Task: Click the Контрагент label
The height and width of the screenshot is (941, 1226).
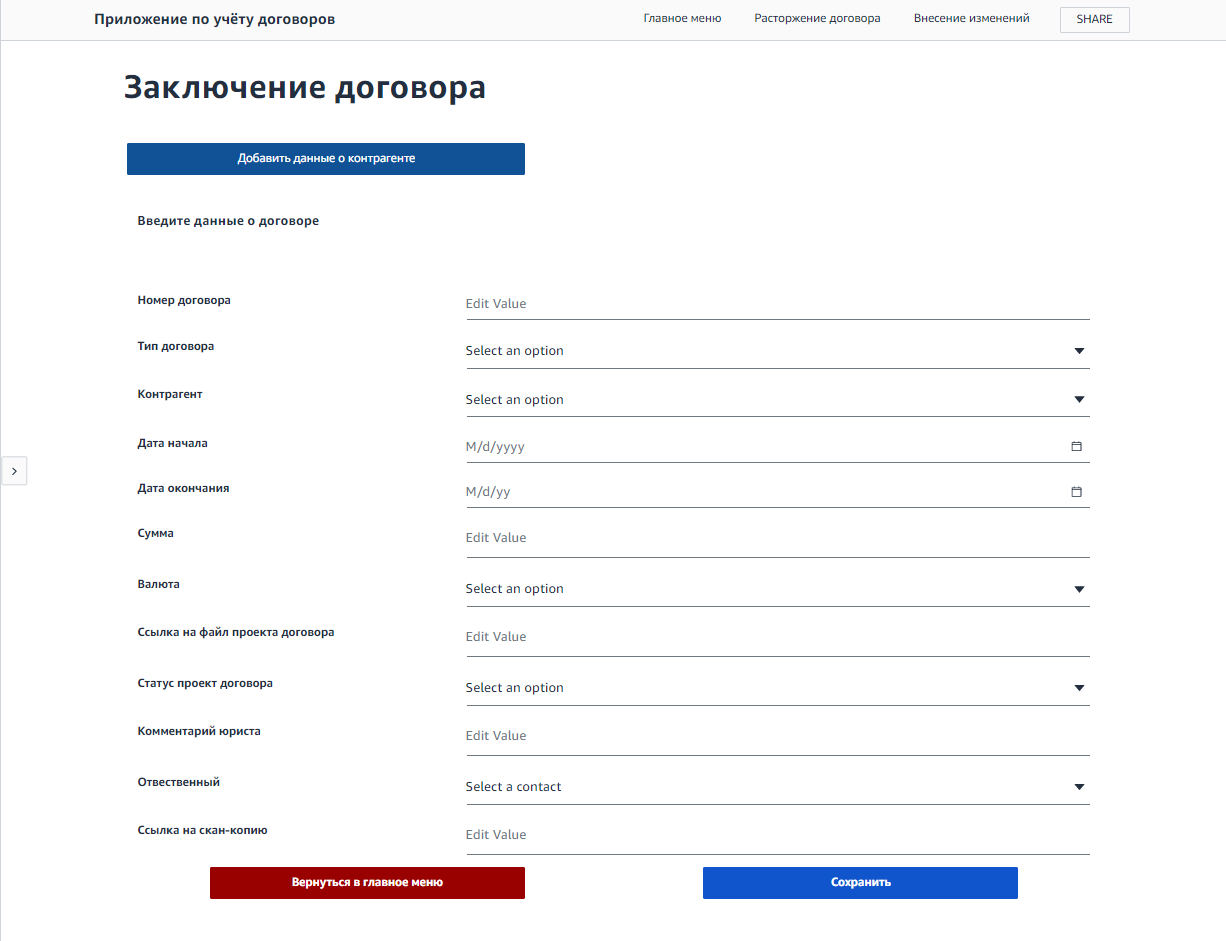Action: (x=170, y=395)
